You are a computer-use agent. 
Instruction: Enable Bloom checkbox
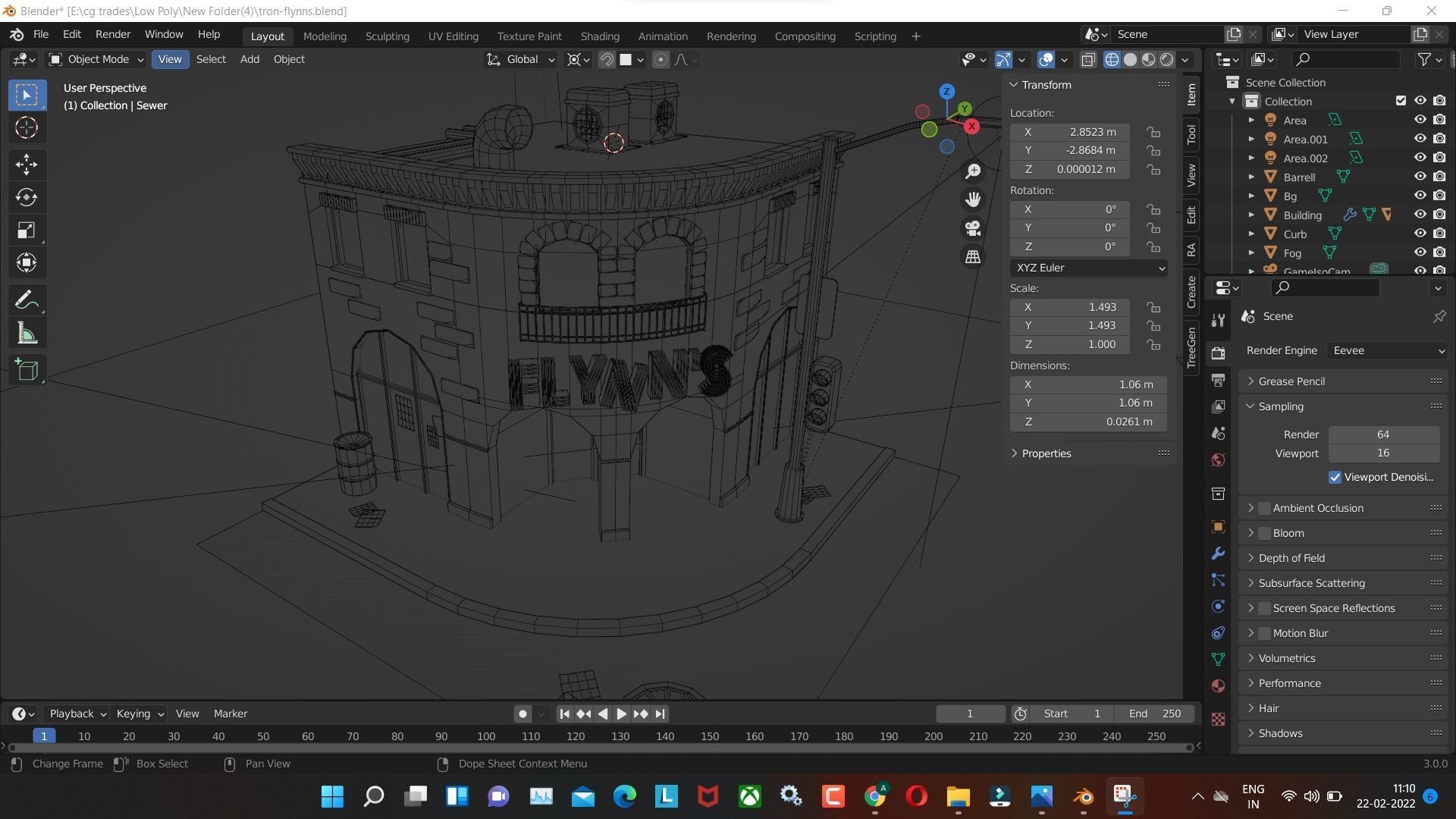(x=1264, y=533)
